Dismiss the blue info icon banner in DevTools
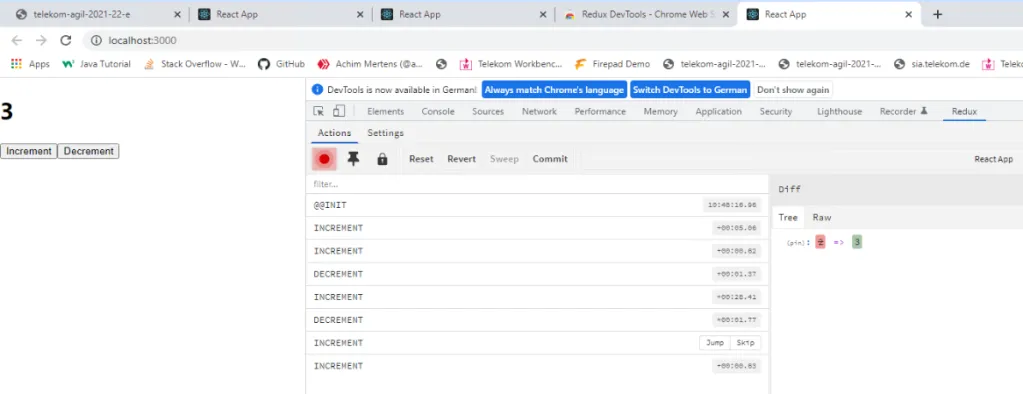 (x=318, y=89)
